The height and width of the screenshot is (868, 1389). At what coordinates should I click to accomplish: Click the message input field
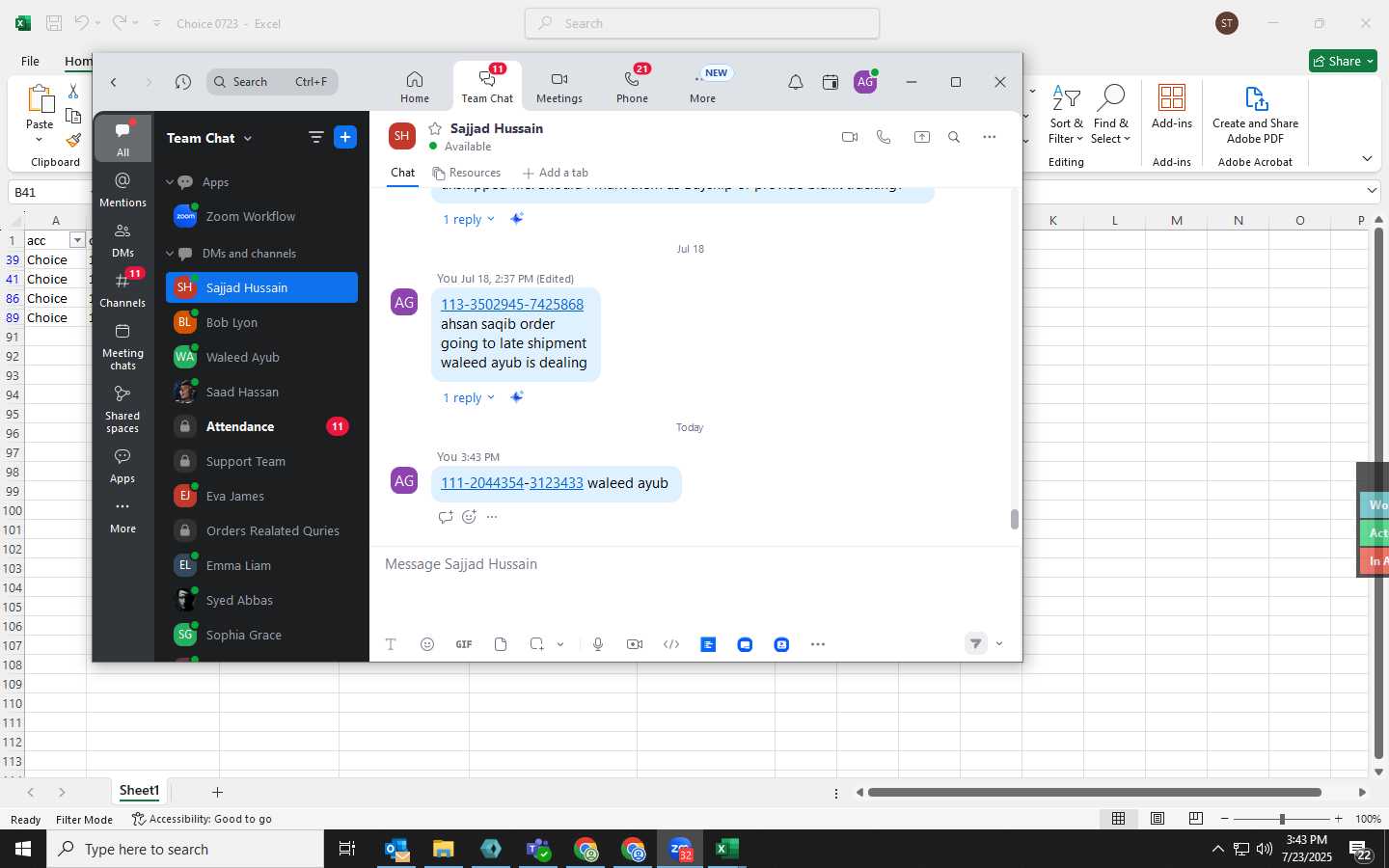(694, 564)
